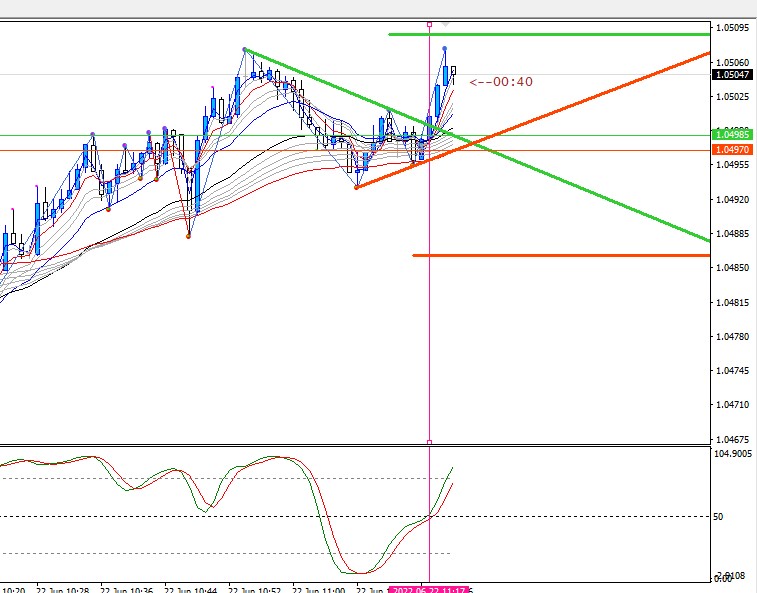This screenshot has width=757, height=593.
Task: Click the 1.04745 price scale value
Action: [x=733, y=370]
